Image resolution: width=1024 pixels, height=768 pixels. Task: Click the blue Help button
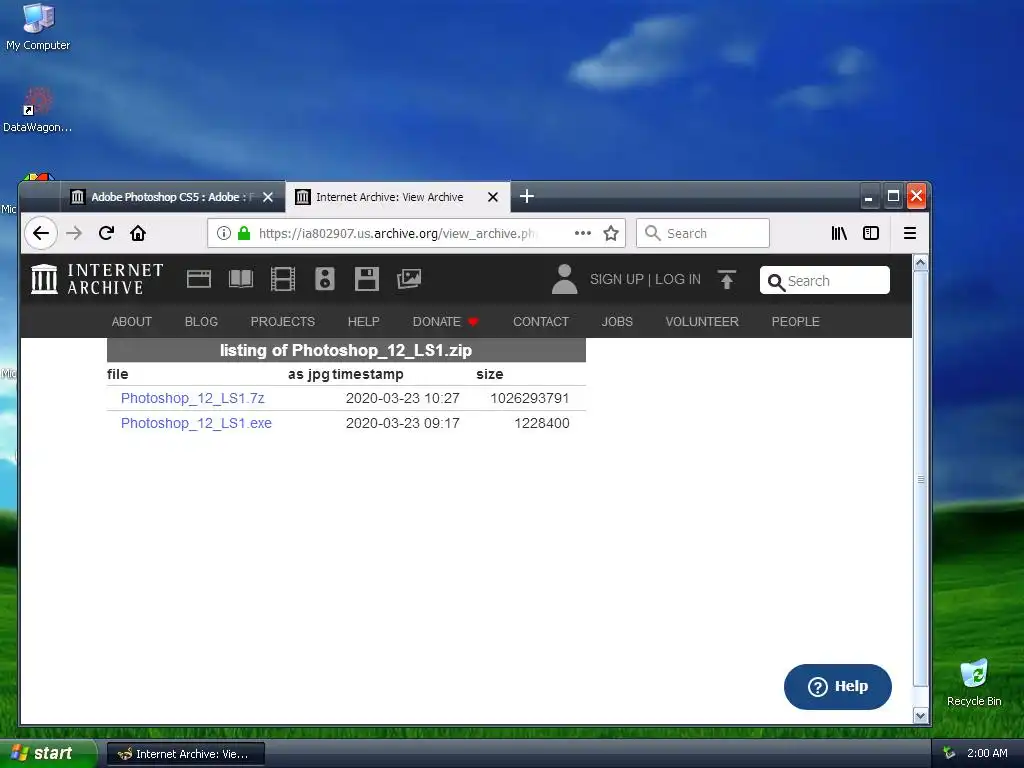tap(837, 686)
